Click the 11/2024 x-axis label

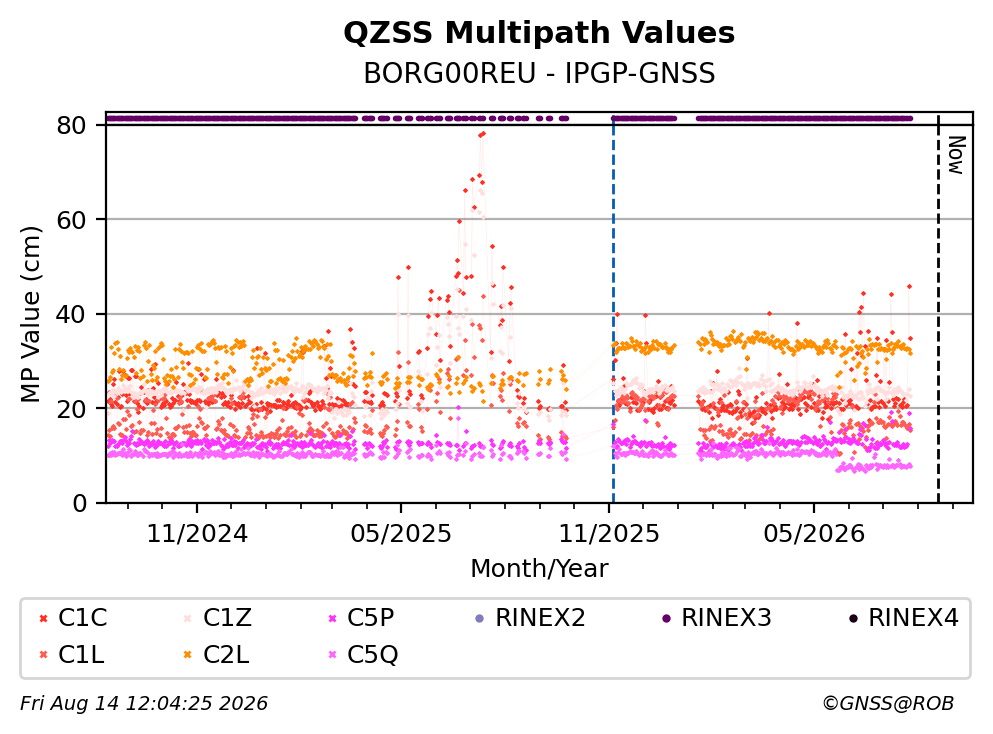click(197, 534)
